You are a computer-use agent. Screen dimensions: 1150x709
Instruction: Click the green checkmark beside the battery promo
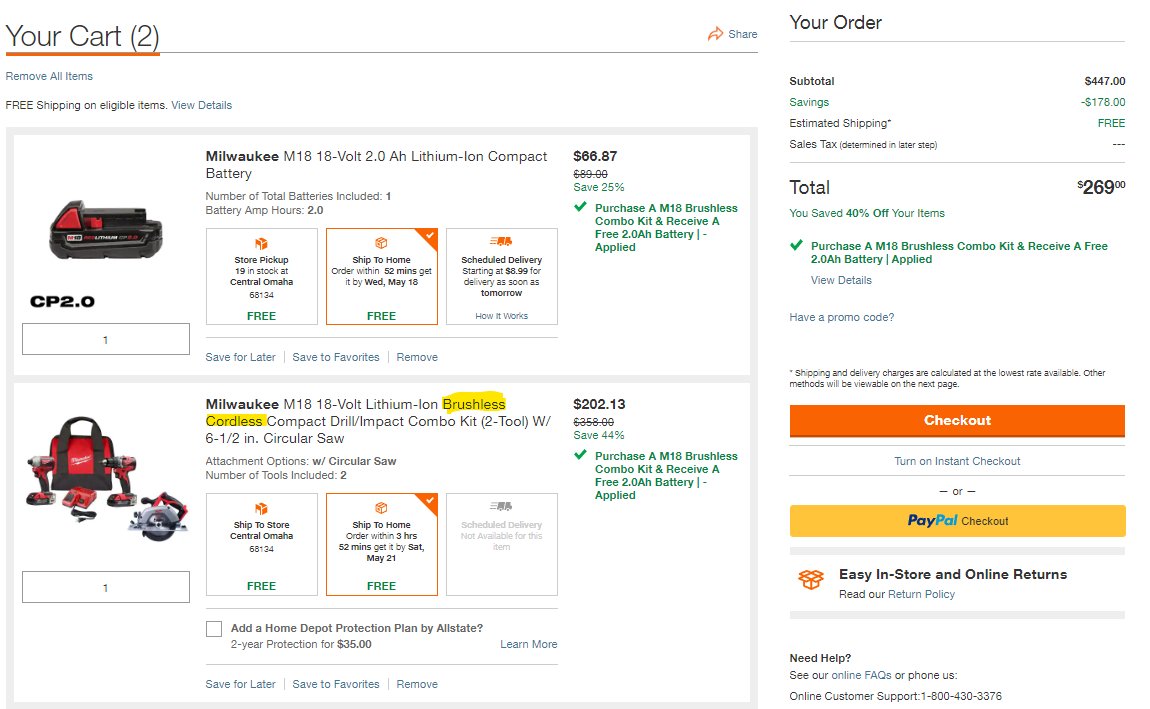click(x=580, y=207)
